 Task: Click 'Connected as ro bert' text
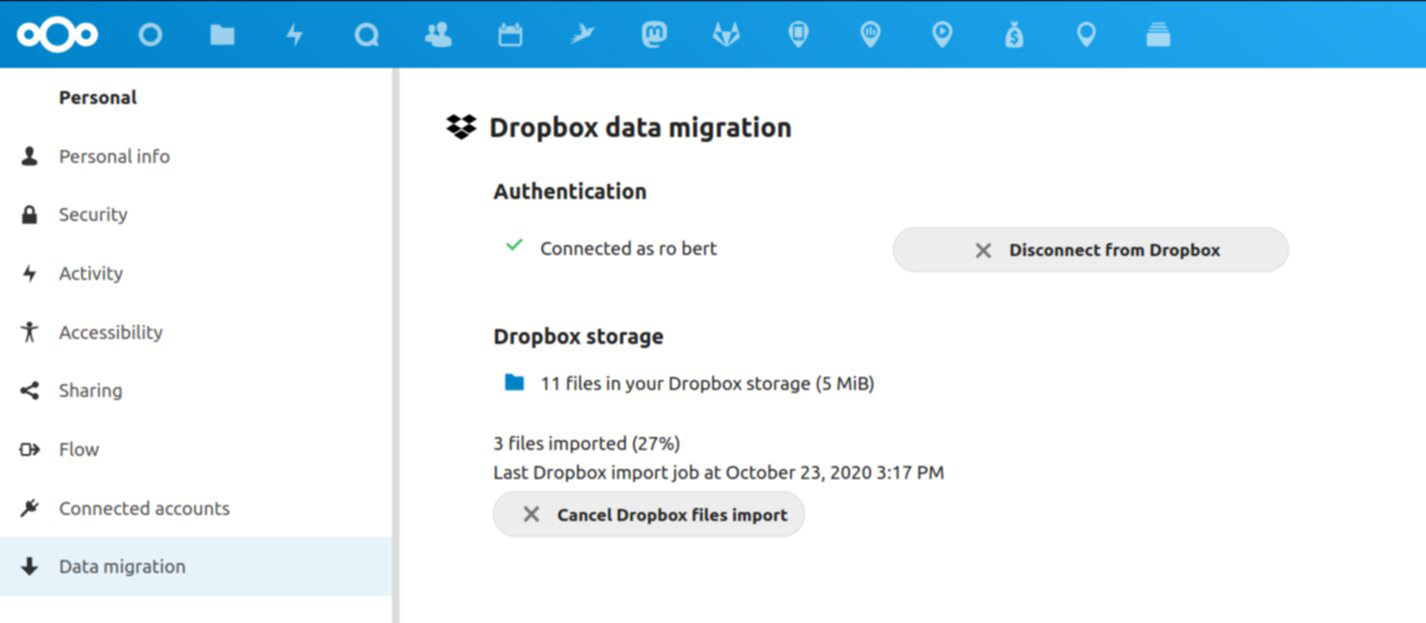[x=628, y=248]
